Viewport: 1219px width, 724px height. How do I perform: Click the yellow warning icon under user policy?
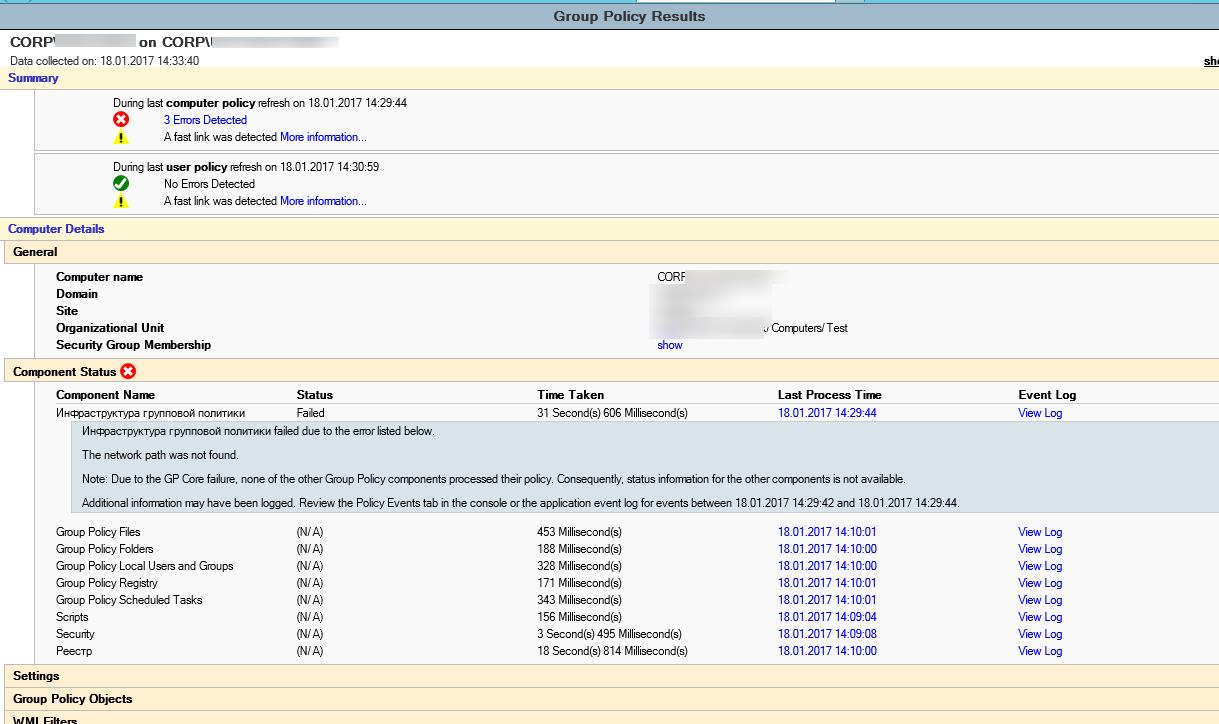click(121, 201)
